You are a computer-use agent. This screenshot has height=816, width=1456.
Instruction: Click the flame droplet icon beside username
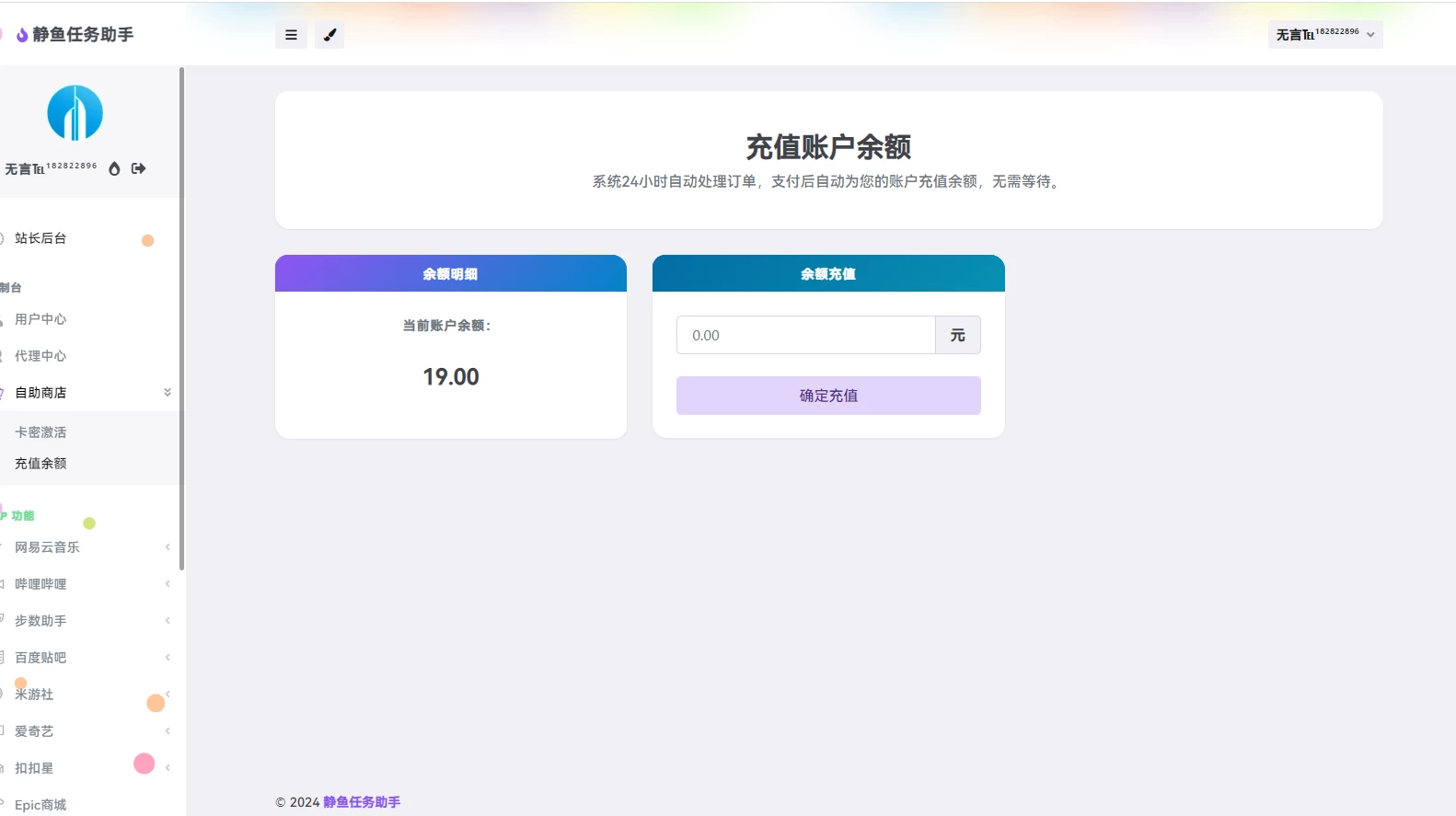114,168
